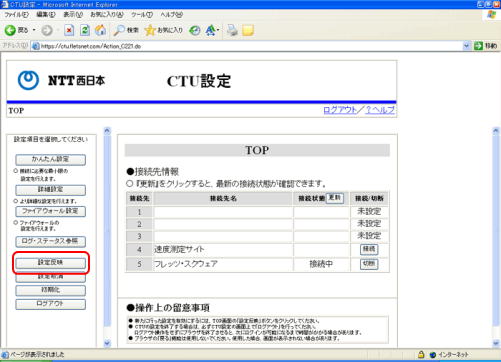This screenshot has width=501, height=362.
Task: Open the ファイル menu
Action: [x=16, y=15]
